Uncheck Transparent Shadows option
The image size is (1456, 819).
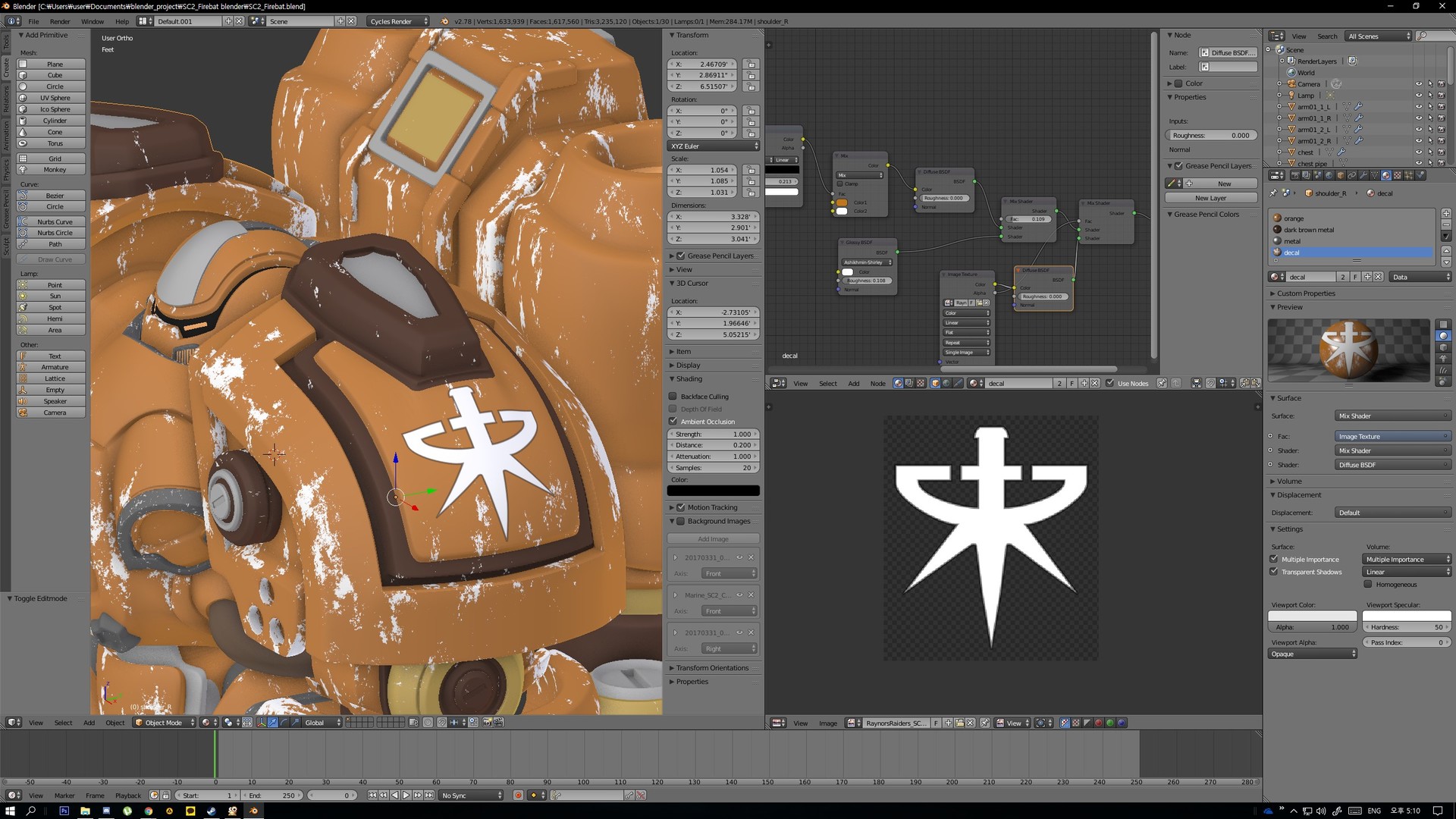(1274, 572)
